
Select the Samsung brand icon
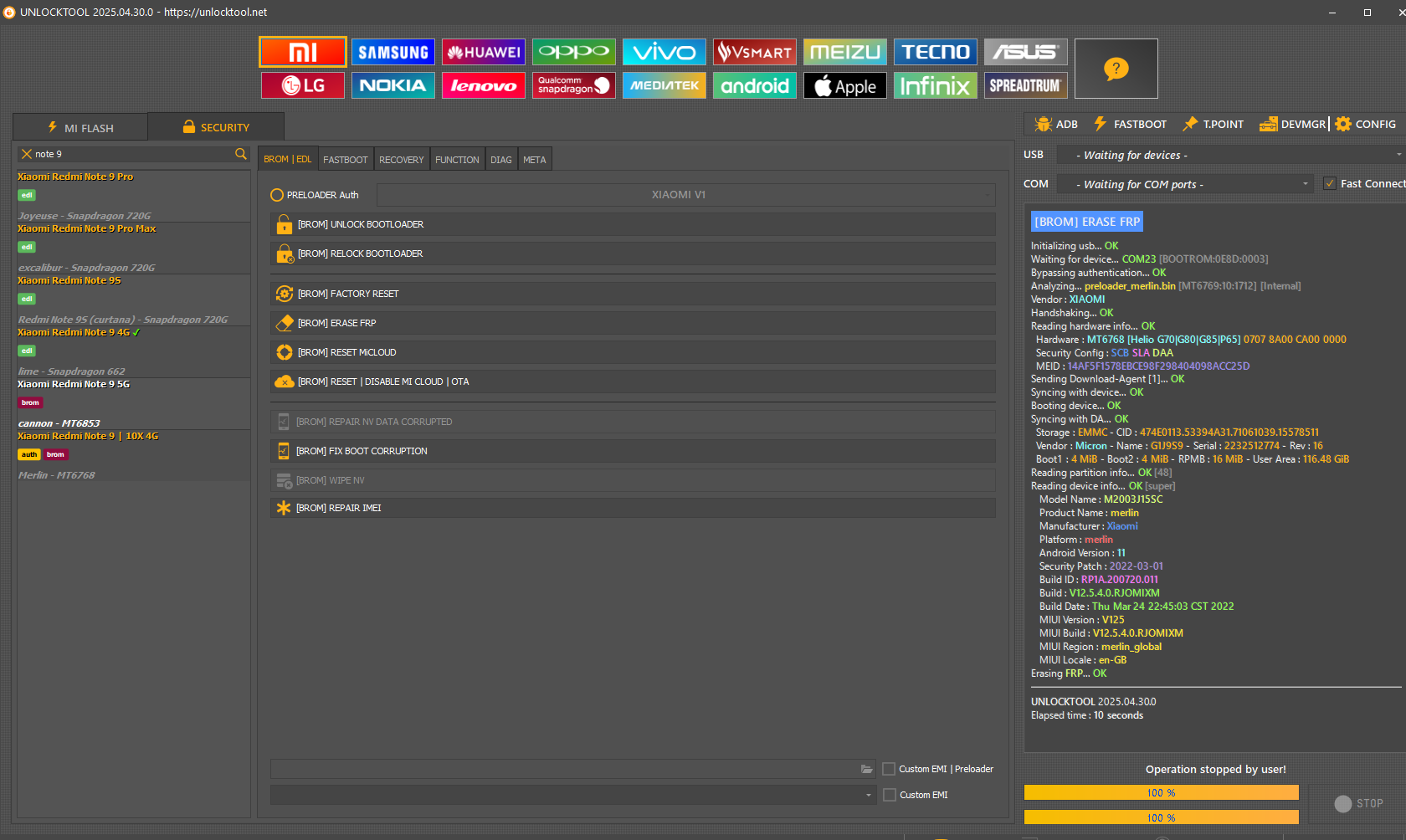393,52
